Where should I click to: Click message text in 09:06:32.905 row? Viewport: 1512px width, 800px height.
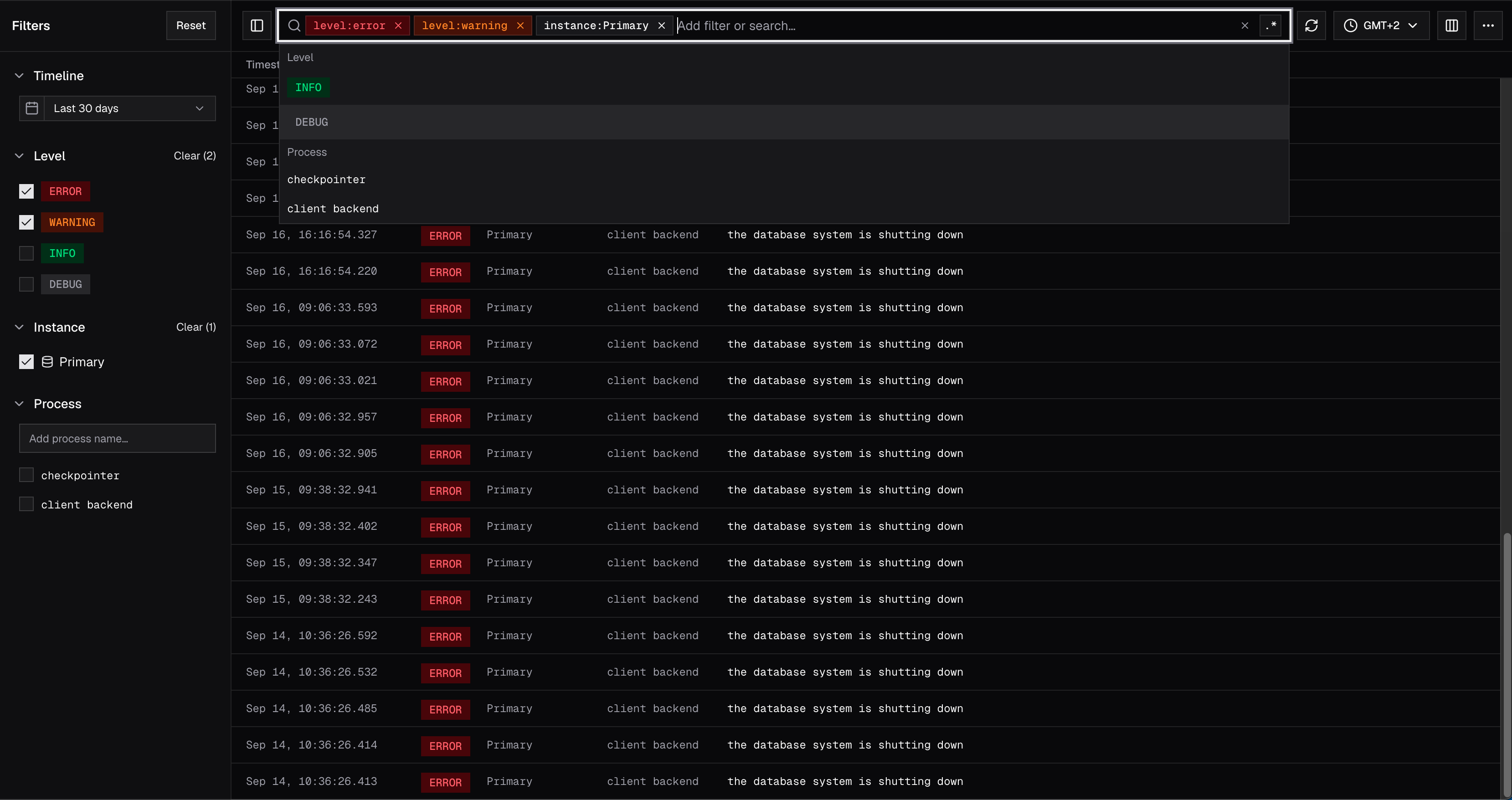pos(845,453)
